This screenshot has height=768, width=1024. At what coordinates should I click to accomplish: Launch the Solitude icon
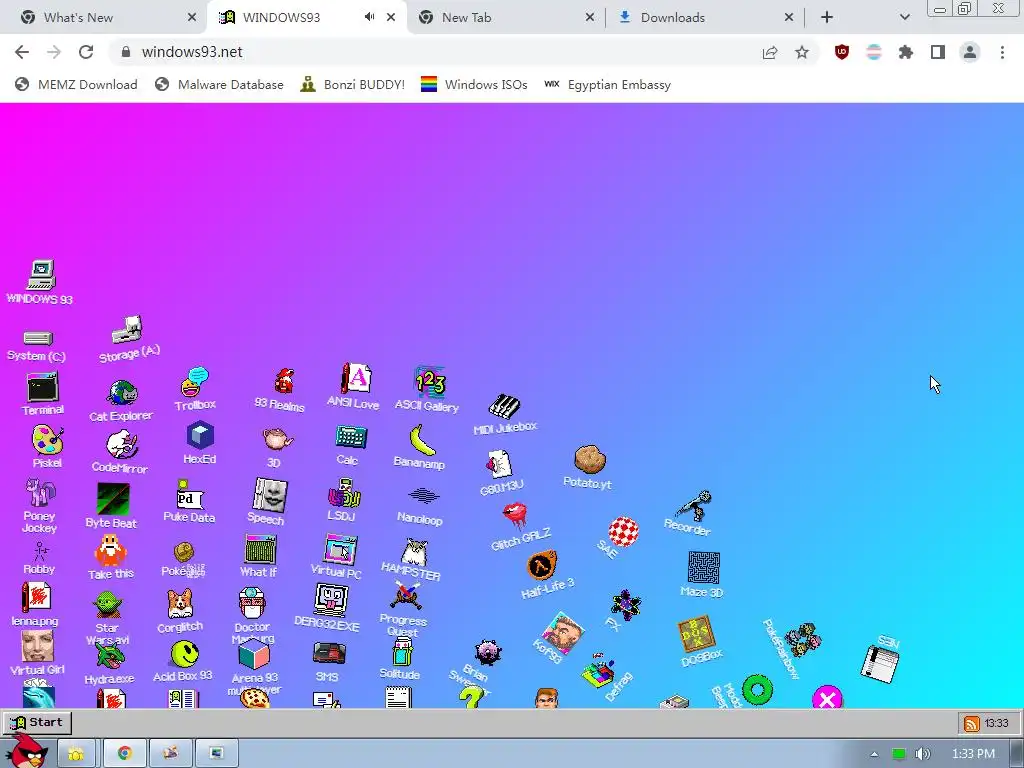click(x=402, y=652)
